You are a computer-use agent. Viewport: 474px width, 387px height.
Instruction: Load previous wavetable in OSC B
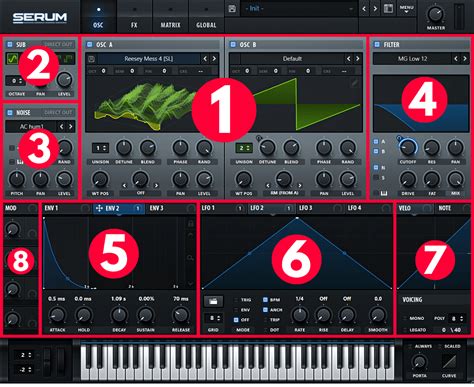349,59
